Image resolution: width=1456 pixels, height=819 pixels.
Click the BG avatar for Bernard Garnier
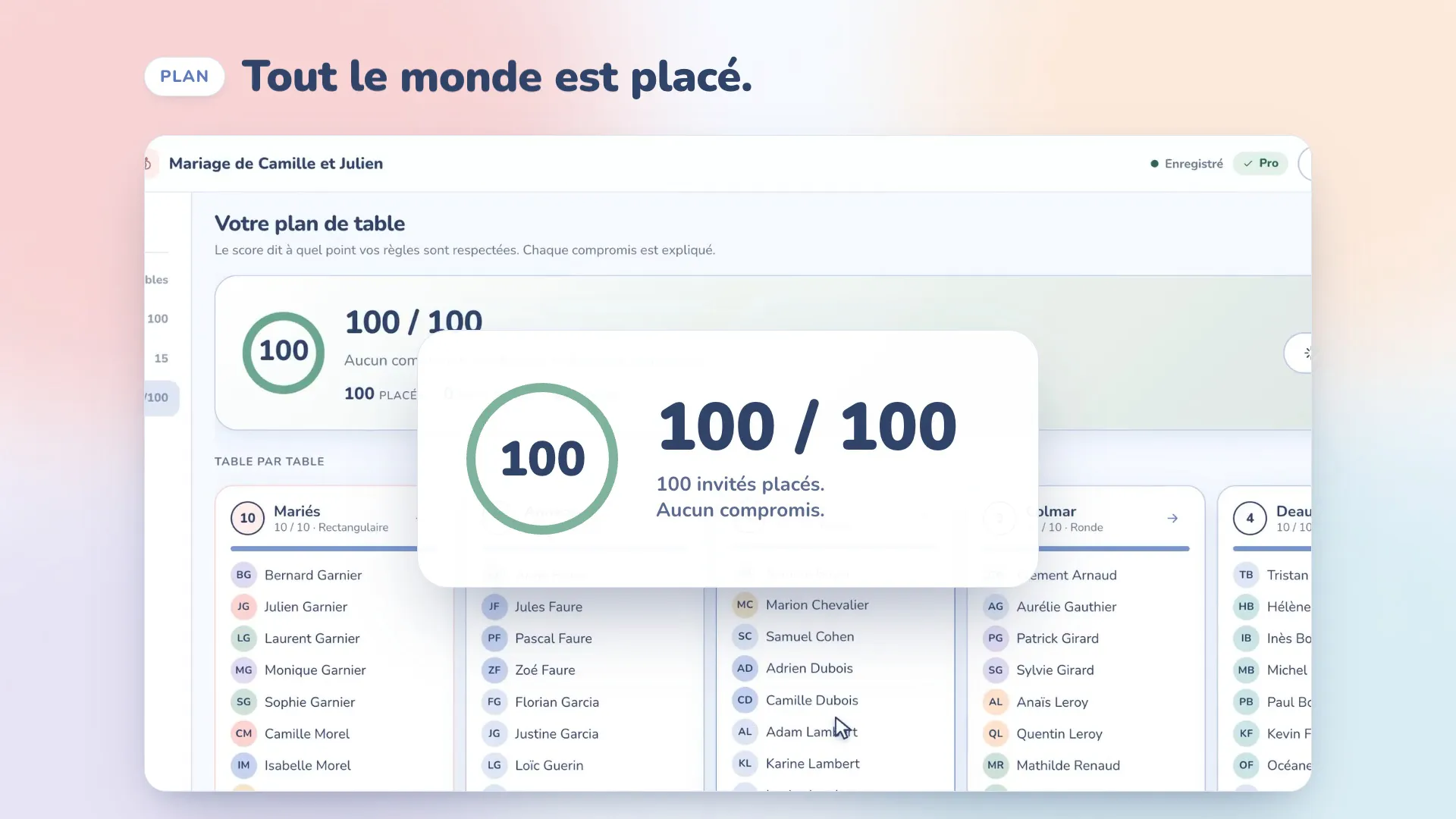[243, 575]
